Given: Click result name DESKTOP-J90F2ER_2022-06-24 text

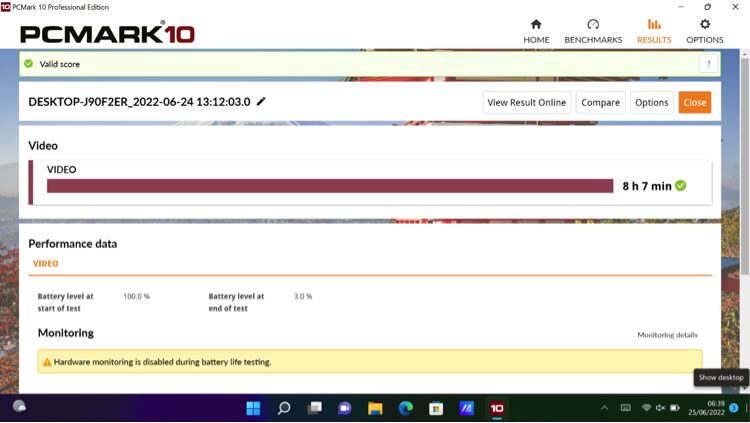Looking at the screenshot, I should coord(139,102).
